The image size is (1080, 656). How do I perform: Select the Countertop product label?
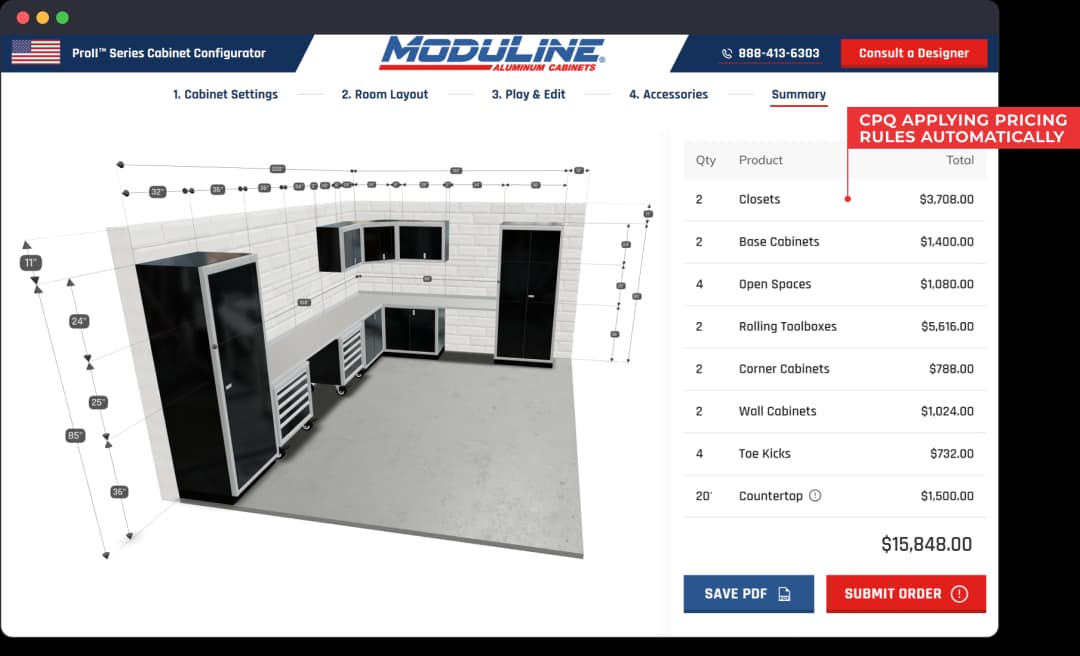[x=771, y=496]
